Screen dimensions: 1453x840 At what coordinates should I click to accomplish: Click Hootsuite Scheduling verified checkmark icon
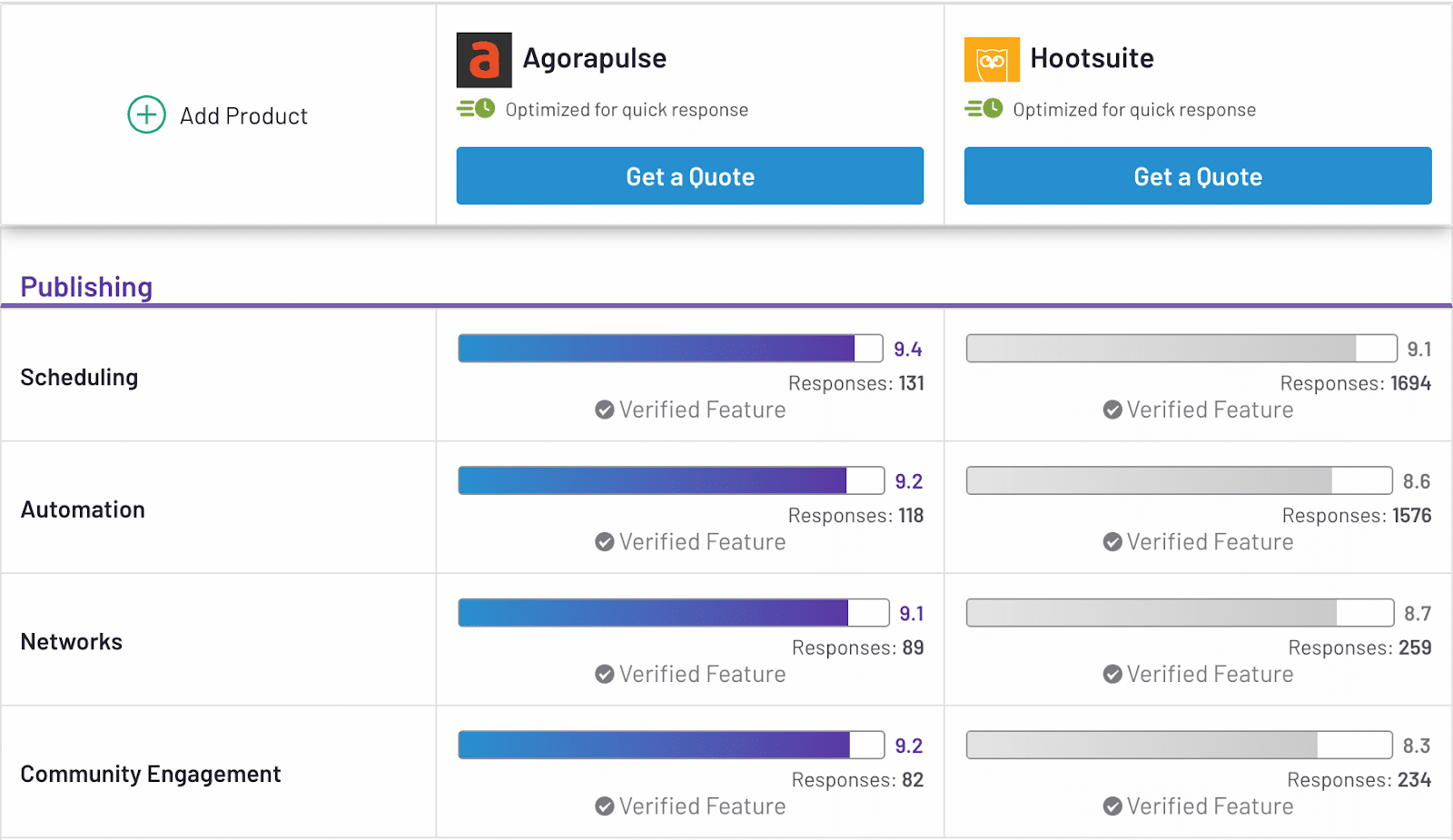pyautogui.click(x=1112, y=410)
